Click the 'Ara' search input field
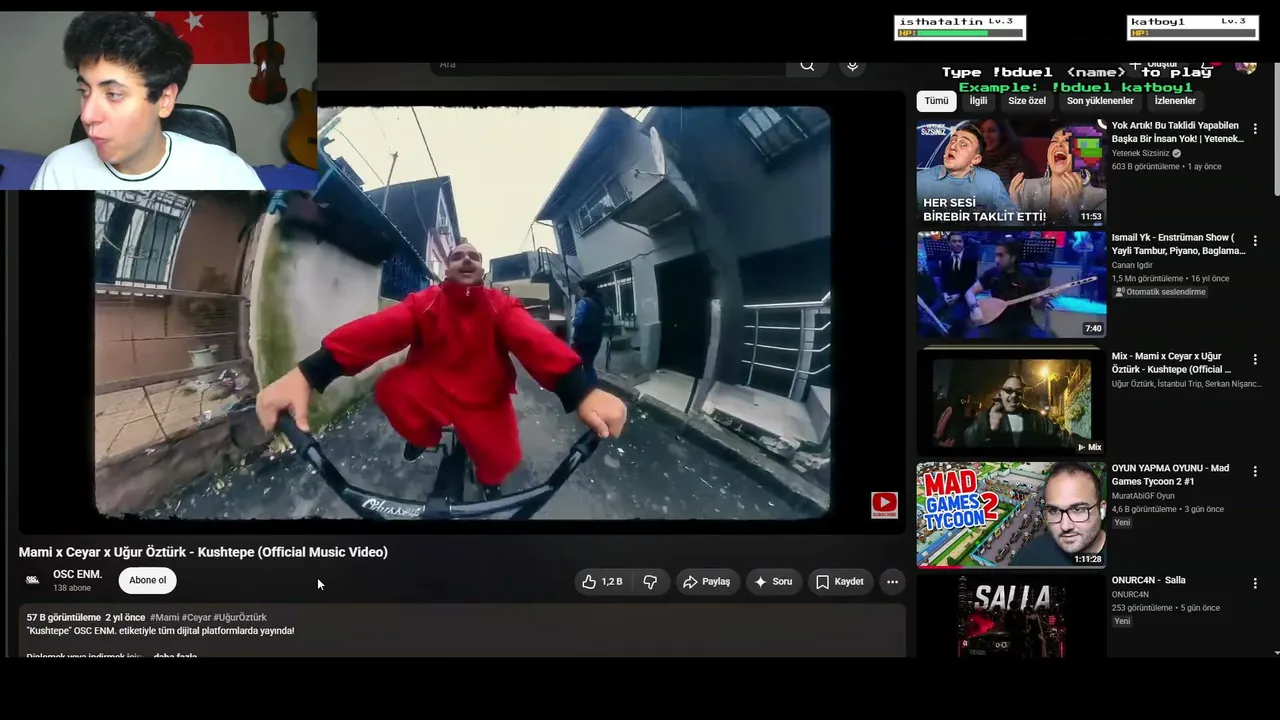The width and height of the screenshot is (1280, 720). 609,66
